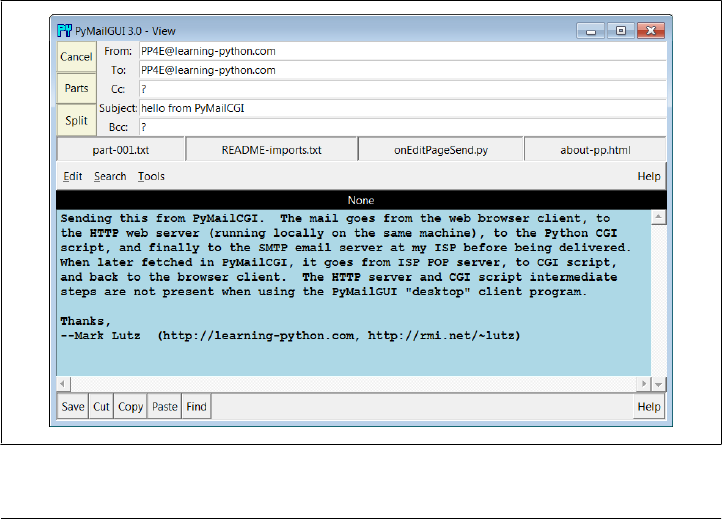This screenshot has height=519, width=722.
Task: Click the horizontal scrollbar right arrow
Action: click(644, 384)
